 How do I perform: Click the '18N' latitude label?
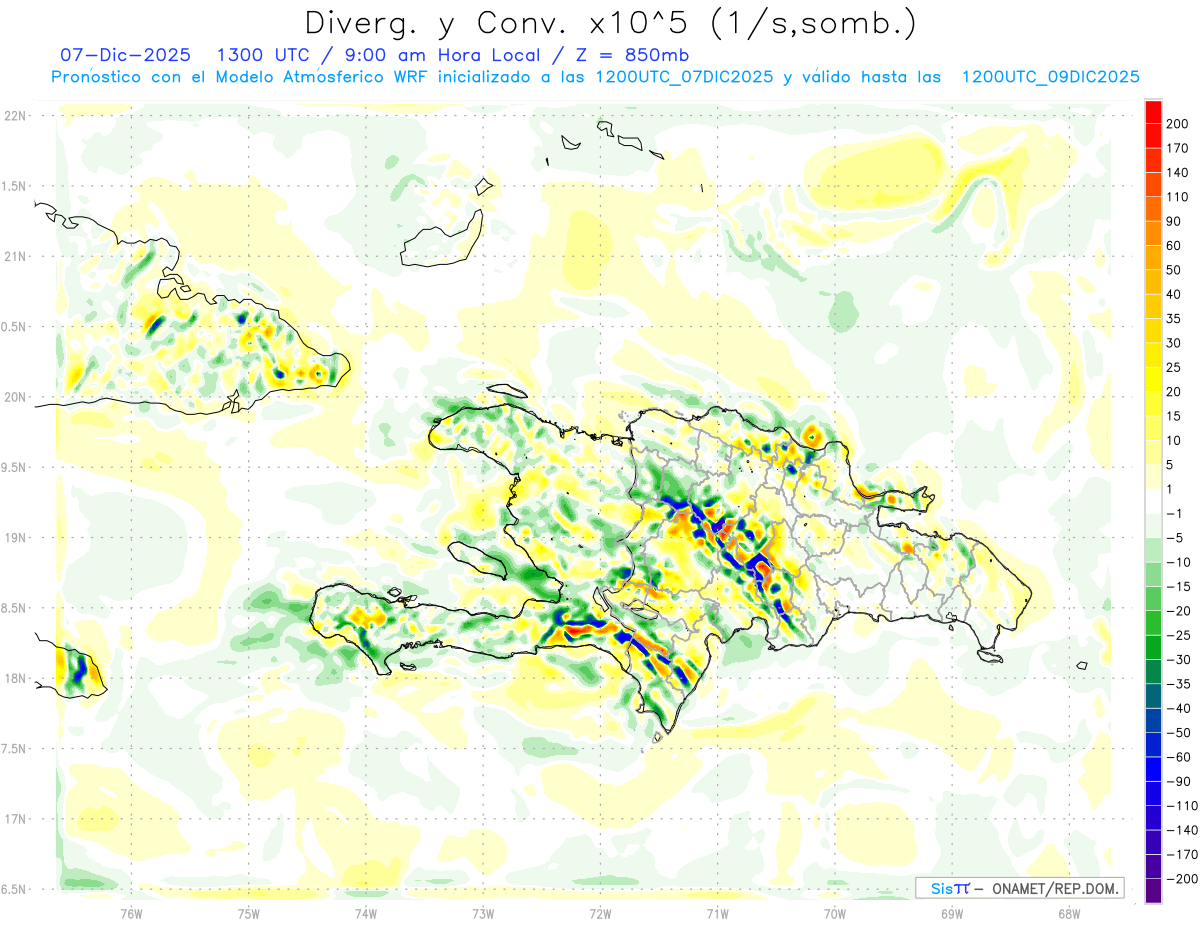15,679
